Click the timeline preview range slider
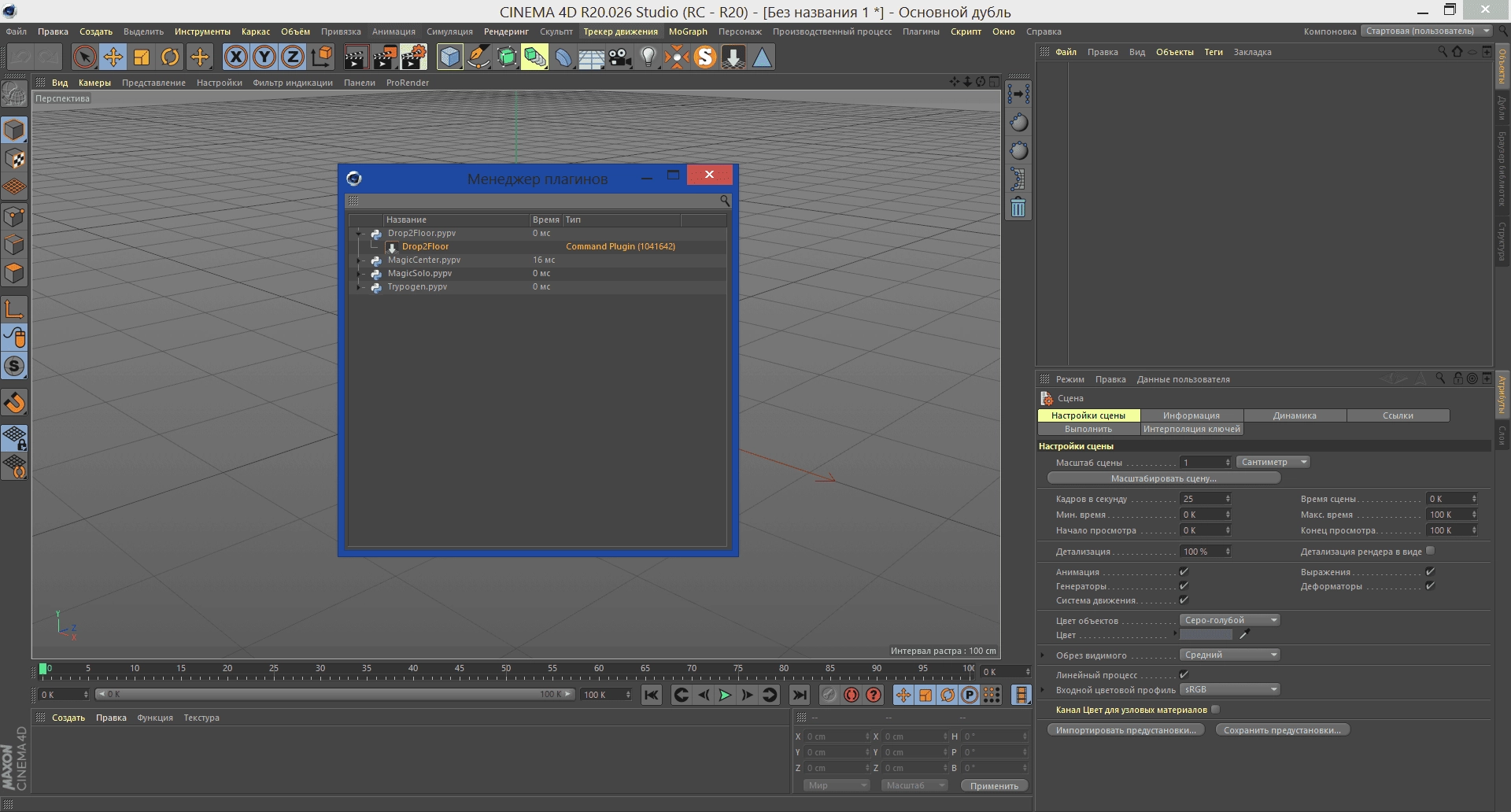Screen dimensions: 1511x812 point(334,694)
